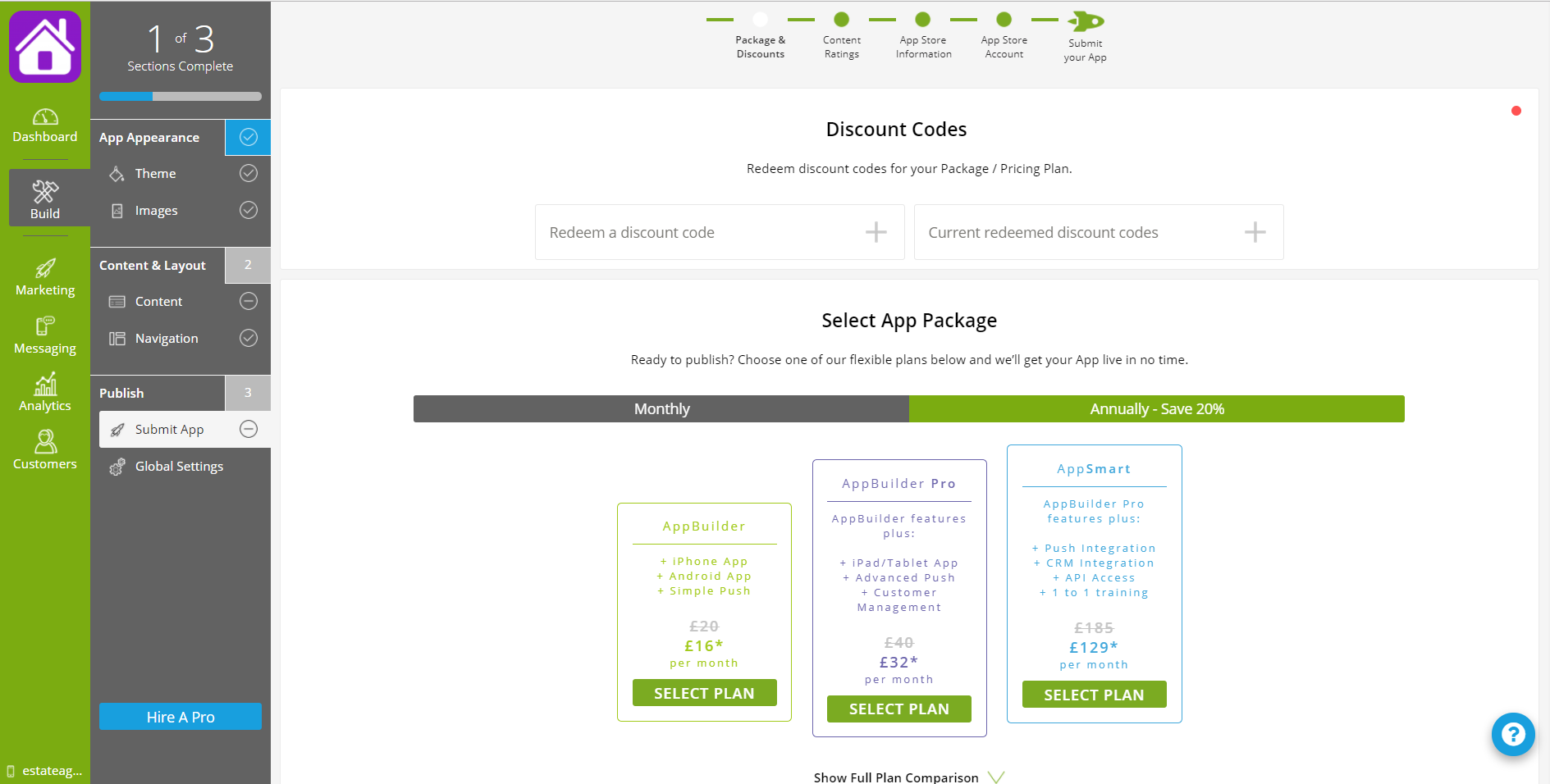Switch to Annually - Save 20% tab
The width and height of the screenshot is (1550, 784).
[x=1157, y=408]
